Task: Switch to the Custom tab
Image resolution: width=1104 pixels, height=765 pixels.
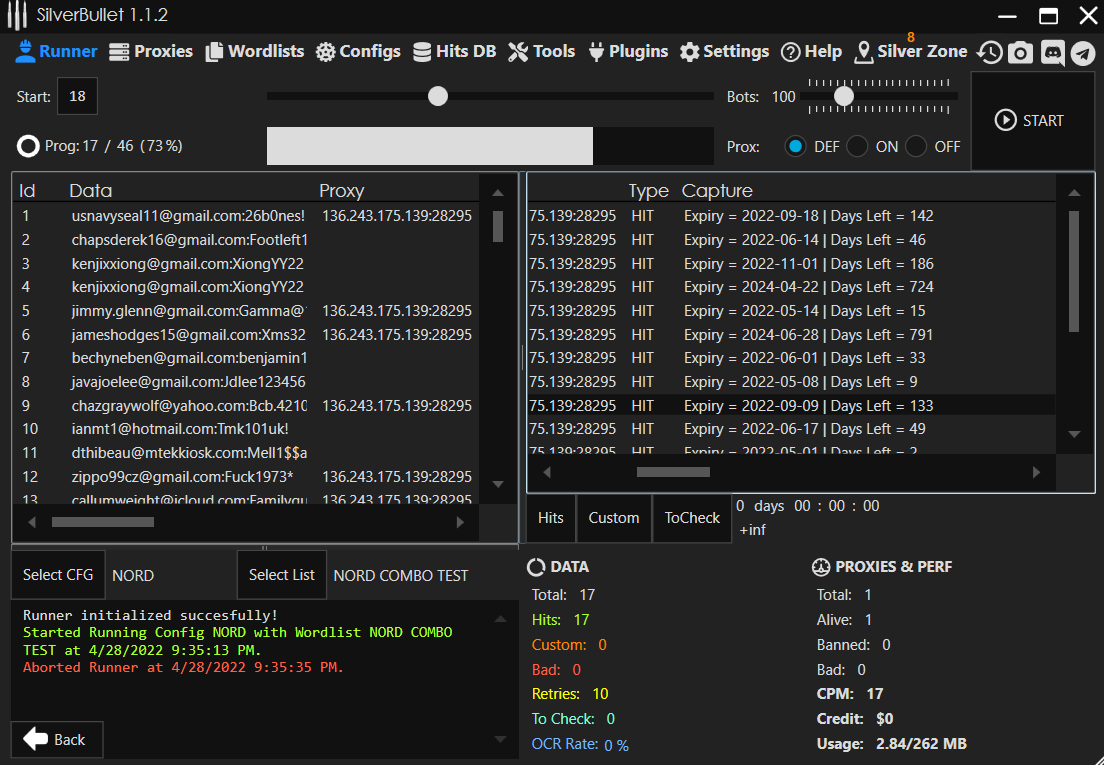Action: (614, 518)
